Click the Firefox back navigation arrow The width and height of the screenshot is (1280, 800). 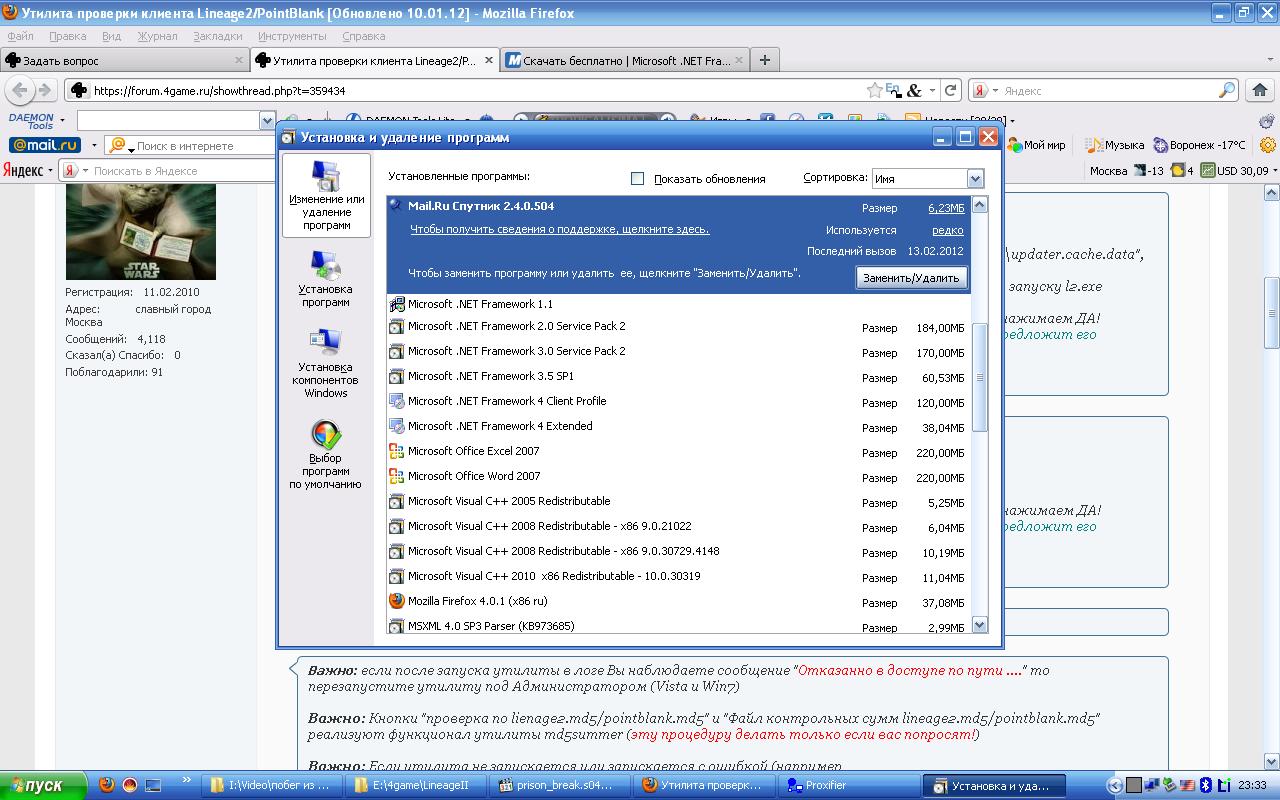tap(19, 90)
